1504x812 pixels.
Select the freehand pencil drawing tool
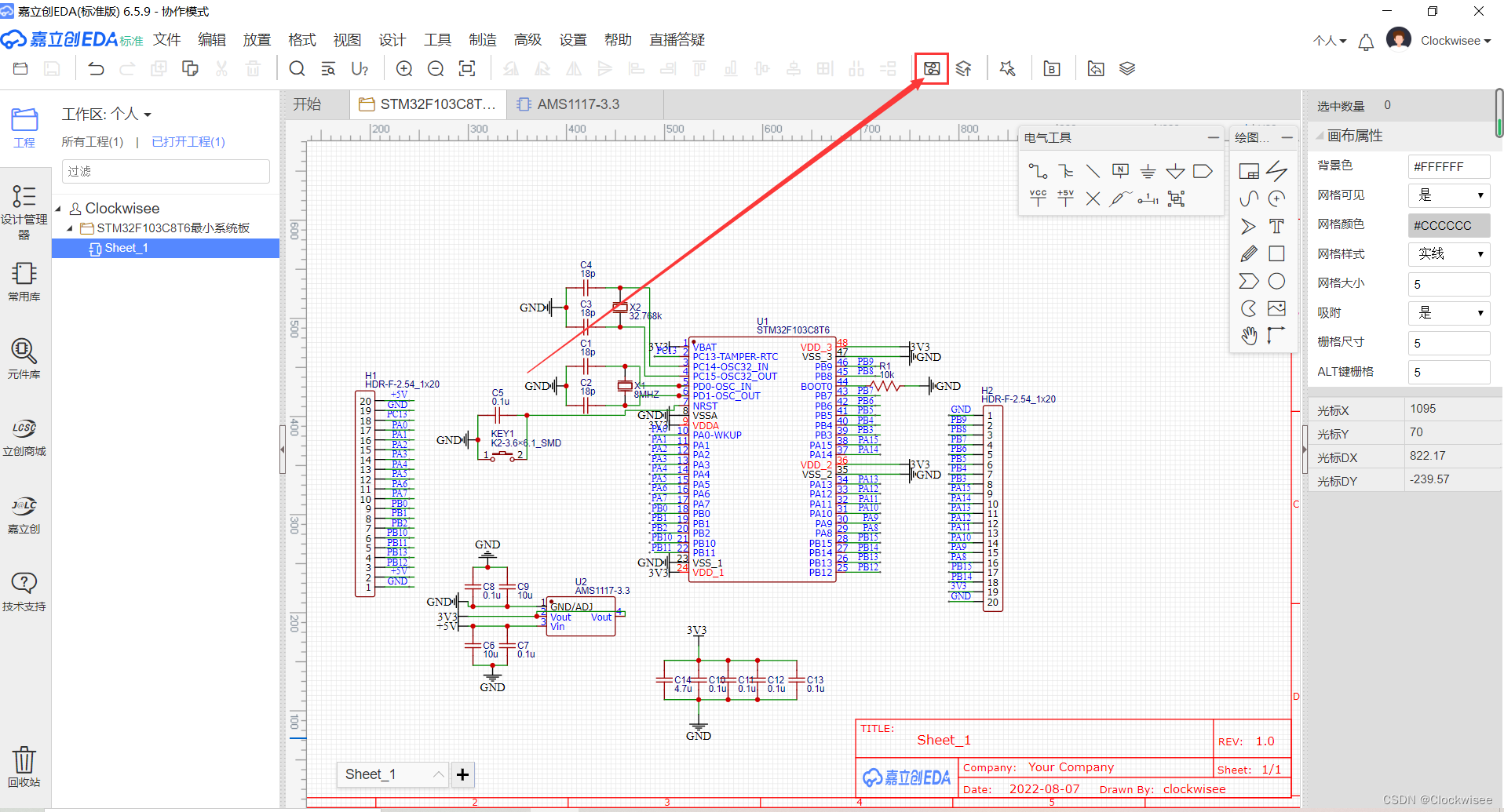point(1249,253)
